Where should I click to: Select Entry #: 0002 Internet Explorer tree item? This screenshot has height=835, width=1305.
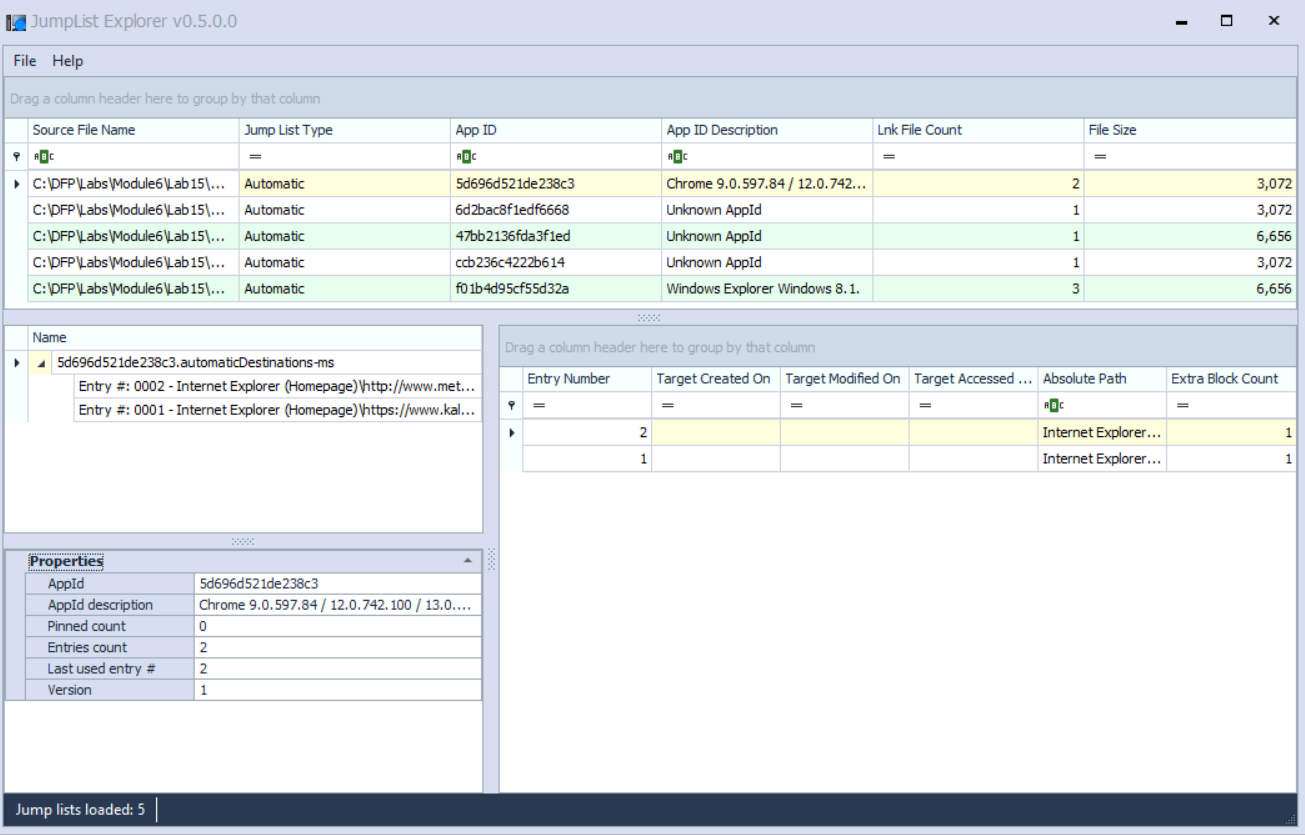pyautogui.click(x=277, y=384)
